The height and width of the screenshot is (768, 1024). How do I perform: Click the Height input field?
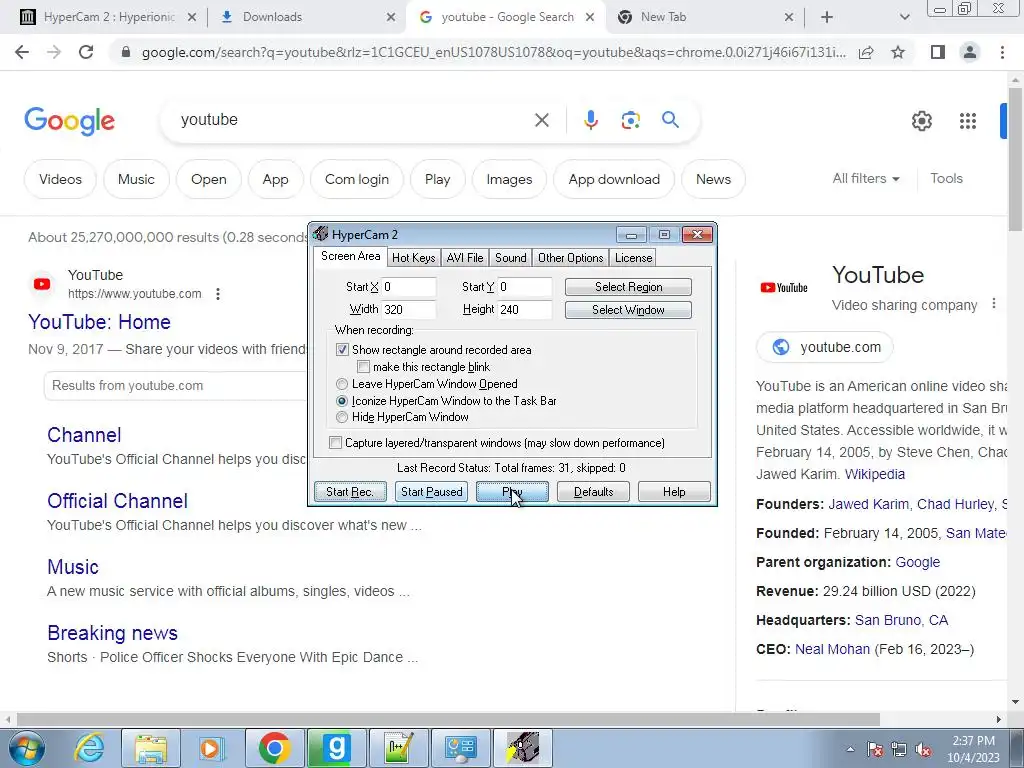pos(525,310)
